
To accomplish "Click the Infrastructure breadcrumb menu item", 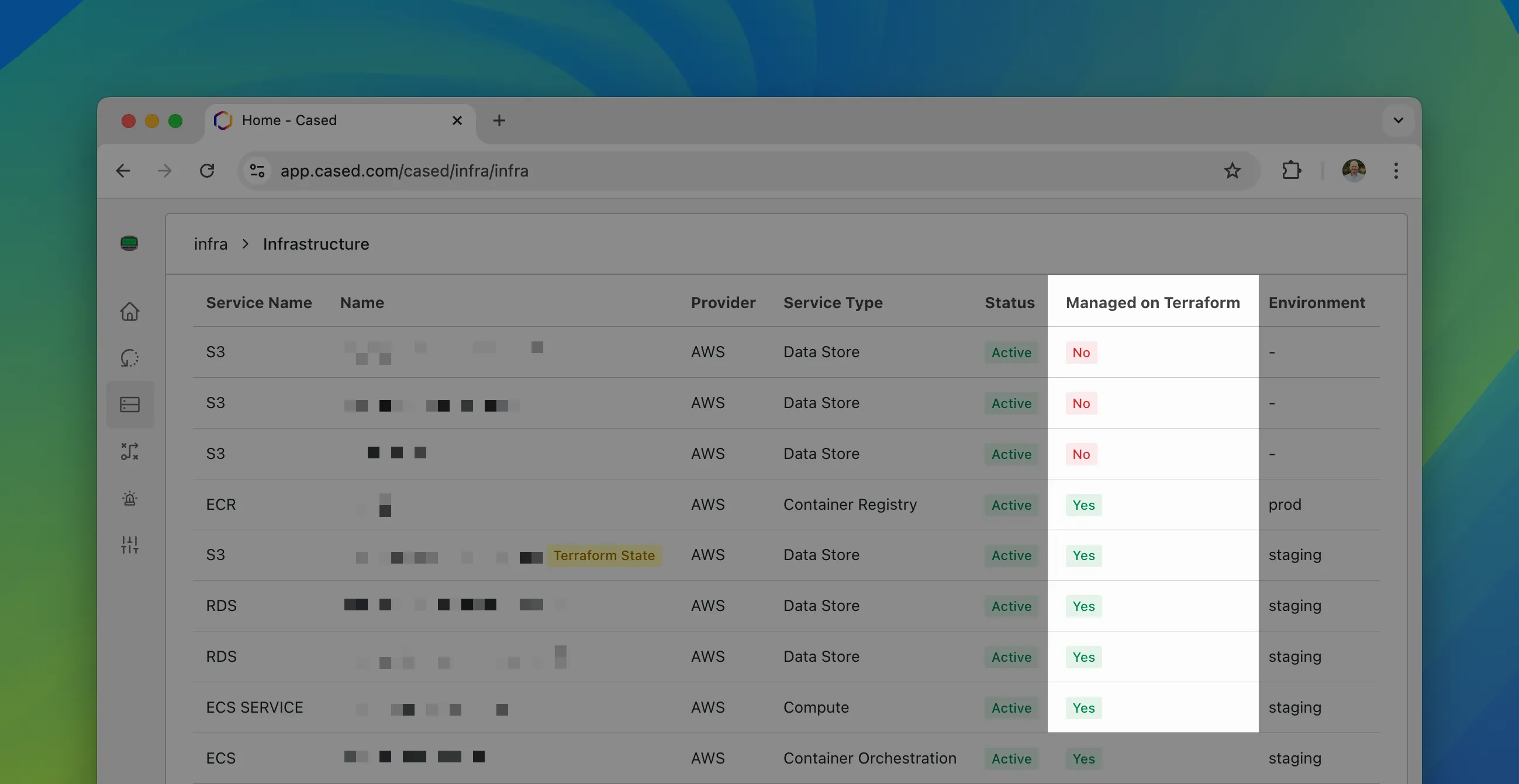I will point(316,244).
